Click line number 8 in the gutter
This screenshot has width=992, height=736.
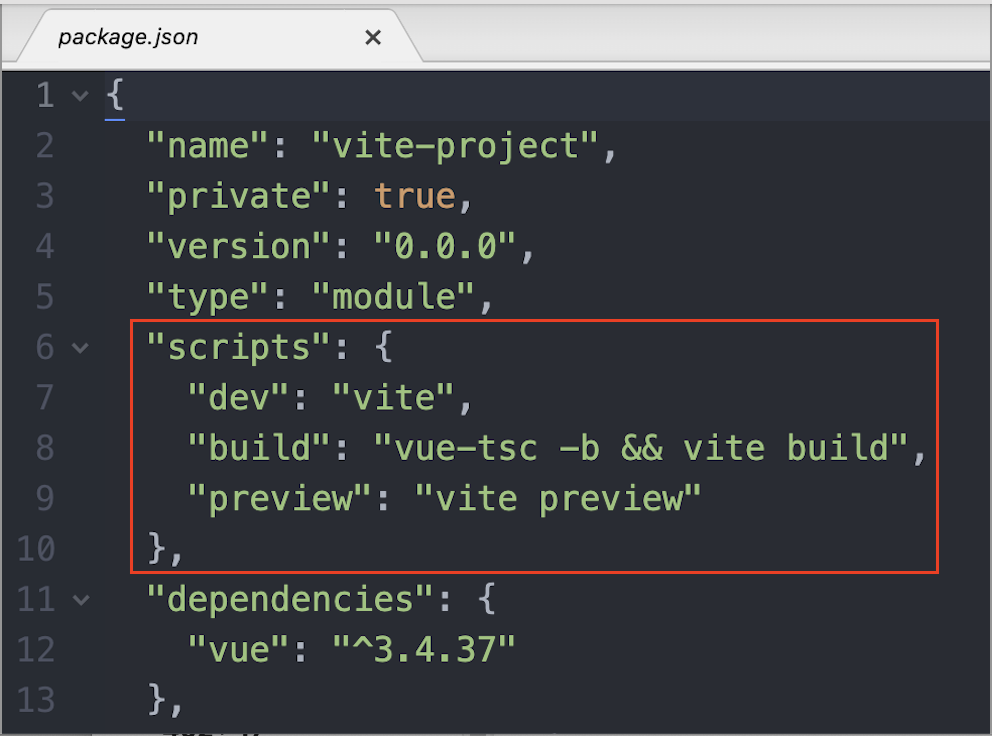[44, 447]
